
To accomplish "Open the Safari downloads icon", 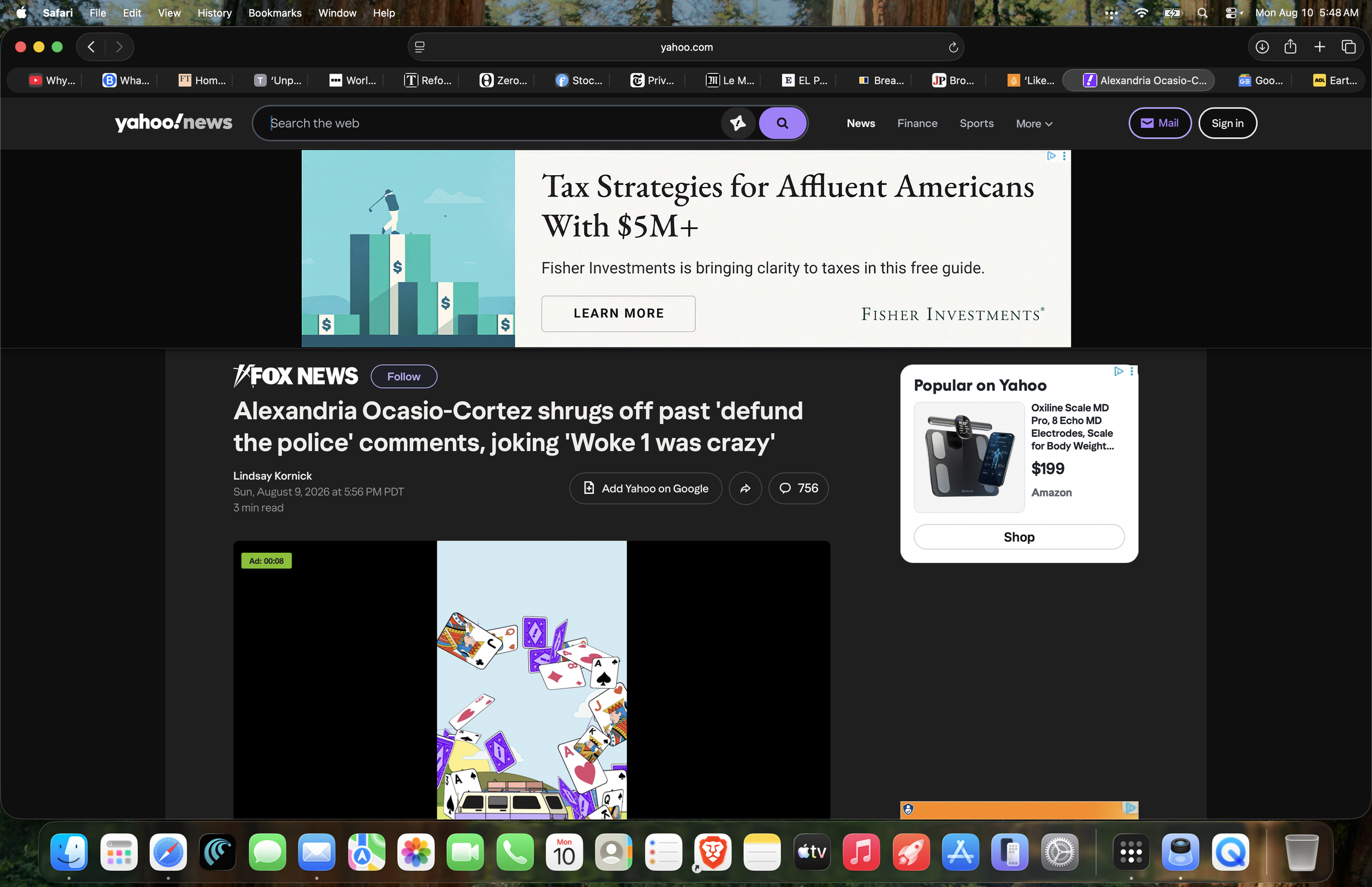I will click(1262, 47).
